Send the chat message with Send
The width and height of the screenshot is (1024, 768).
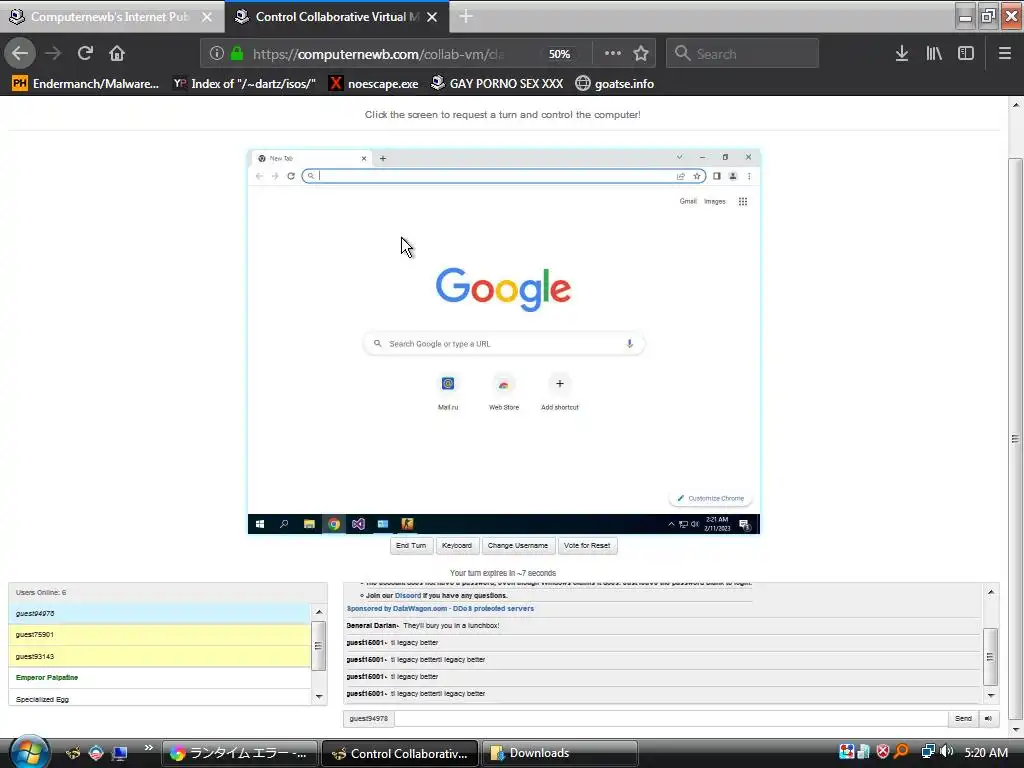[963, 718]
